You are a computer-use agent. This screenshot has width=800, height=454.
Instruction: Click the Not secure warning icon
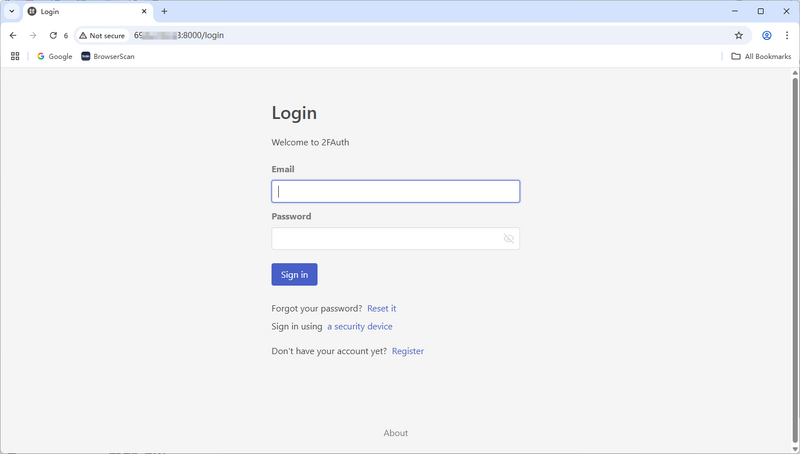point(84,35)
